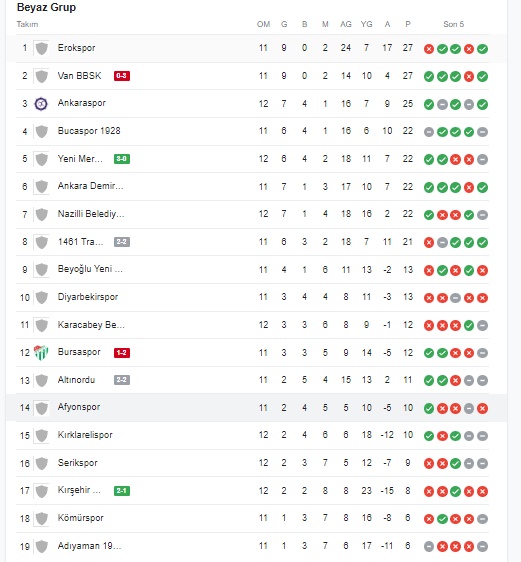
Task: Click the Beyaz Grup heading
Action: 46,7
